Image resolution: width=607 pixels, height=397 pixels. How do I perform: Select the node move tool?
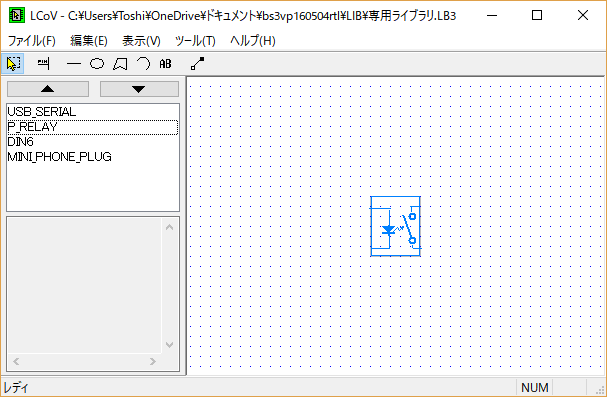(197, 64)
